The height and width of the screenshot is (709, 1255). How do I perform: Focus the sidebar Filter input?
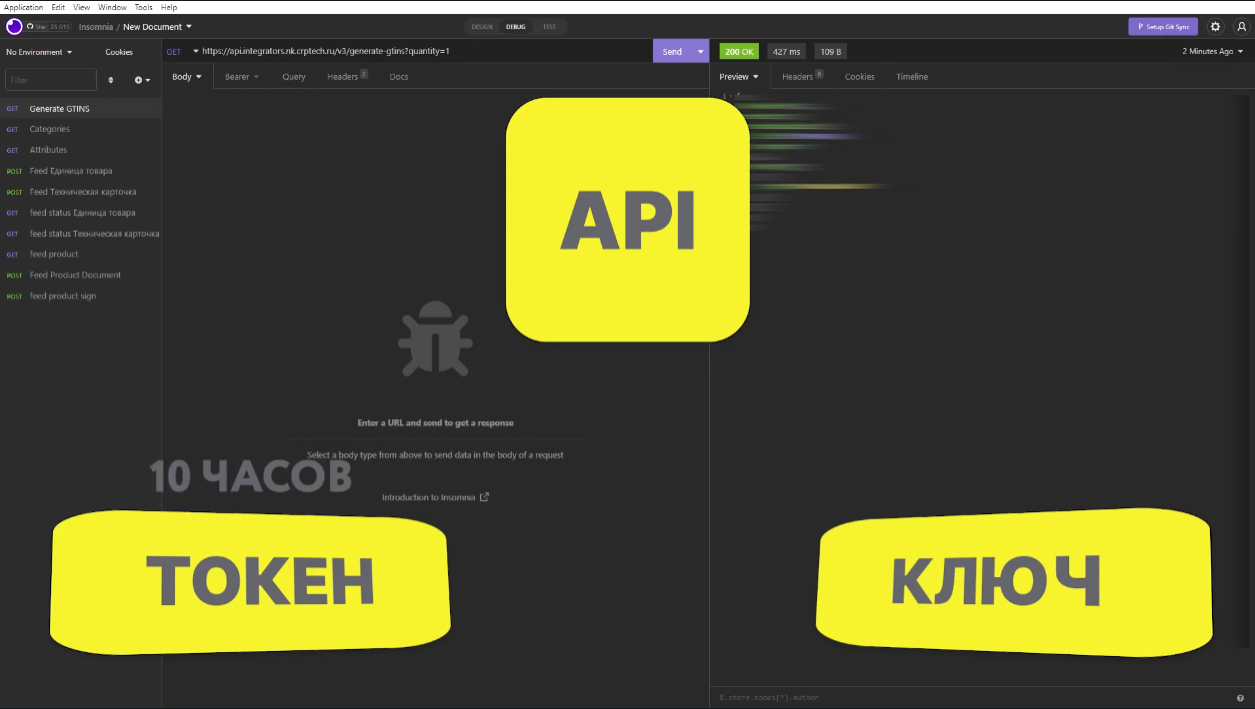(x=51, y=80)
